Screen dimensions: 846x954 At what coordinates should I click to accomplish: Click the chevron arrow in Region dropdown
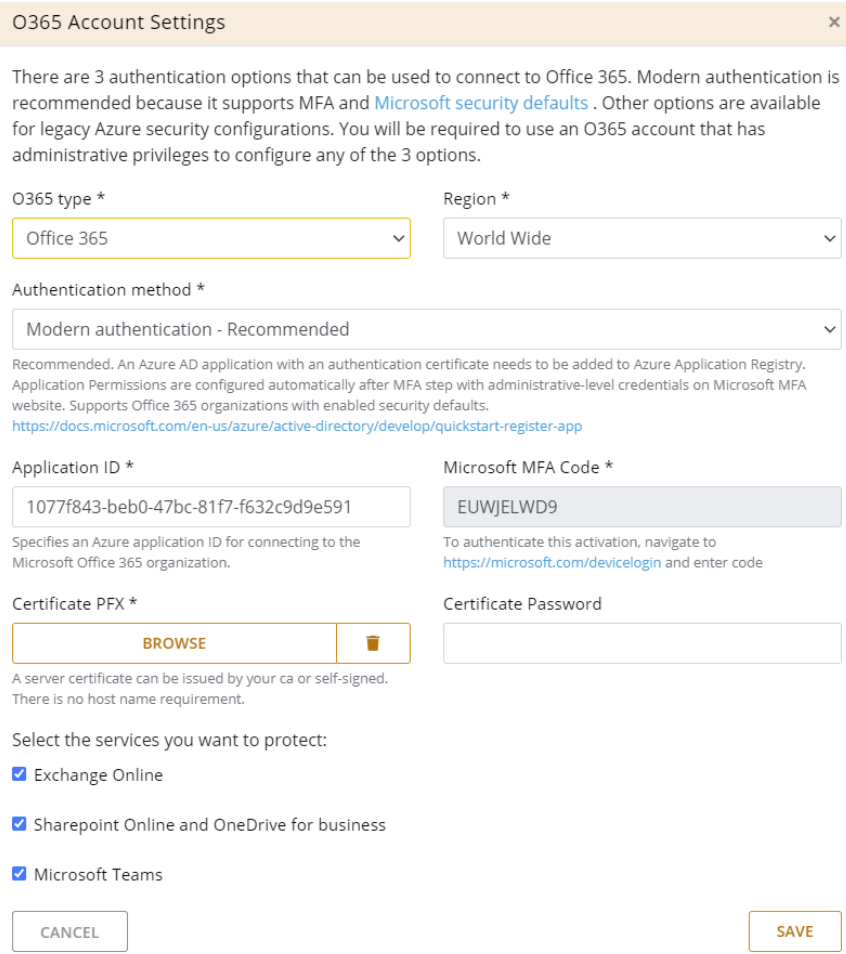pos(829,238)
